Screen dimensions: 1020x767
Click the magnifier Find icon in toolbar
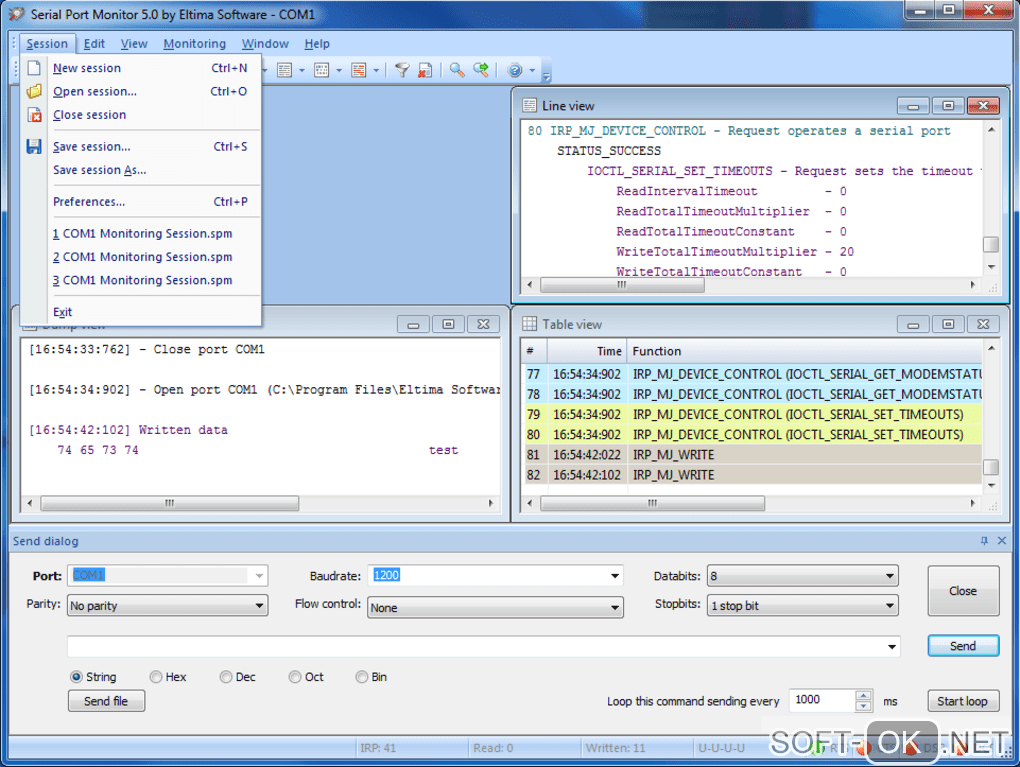pyautogui.click(x=456, y=70)
